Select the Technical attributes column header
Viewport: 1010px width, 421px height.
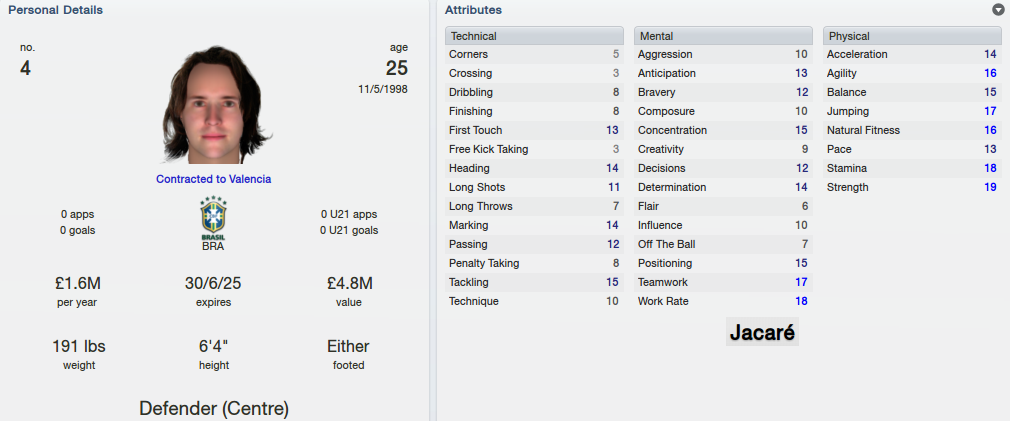point(534,36)
